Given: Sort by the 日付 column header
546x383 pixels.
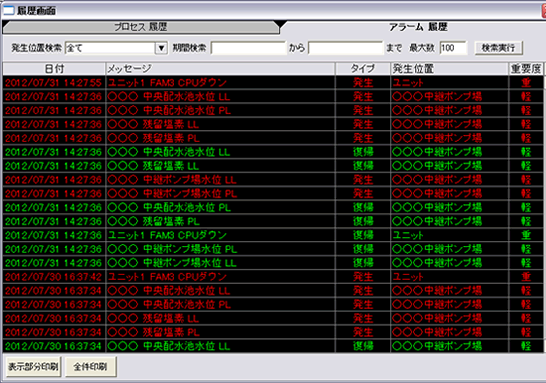Looking at the screenshot, I should click(54, 69).
